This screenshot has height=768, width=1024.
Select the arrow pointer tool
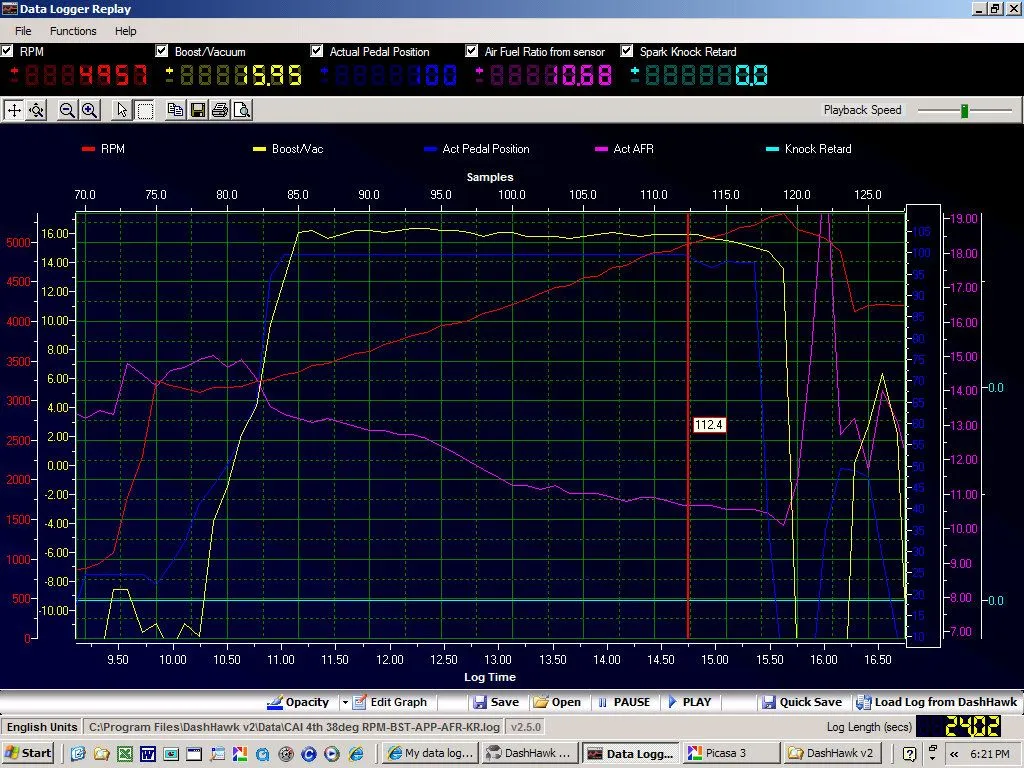(122, 110)
